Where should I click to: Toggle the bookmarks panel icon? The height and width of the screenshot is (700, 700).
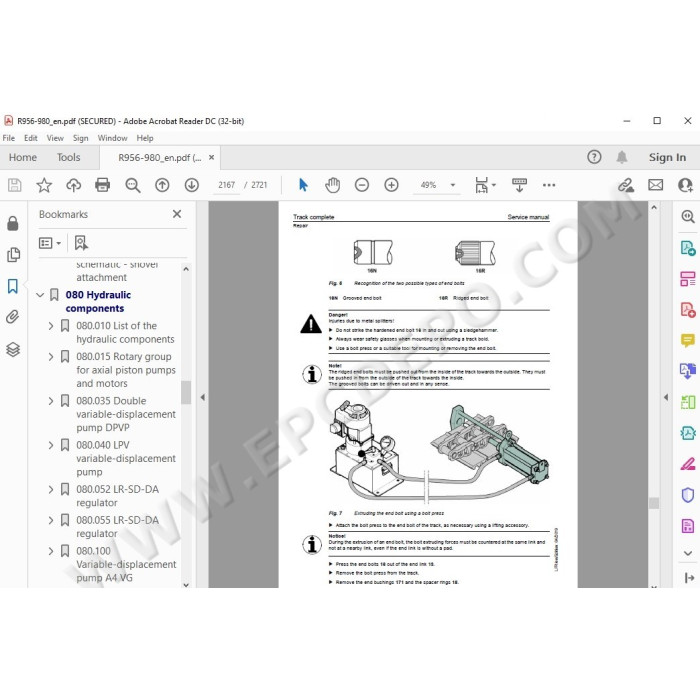point(13,286)
